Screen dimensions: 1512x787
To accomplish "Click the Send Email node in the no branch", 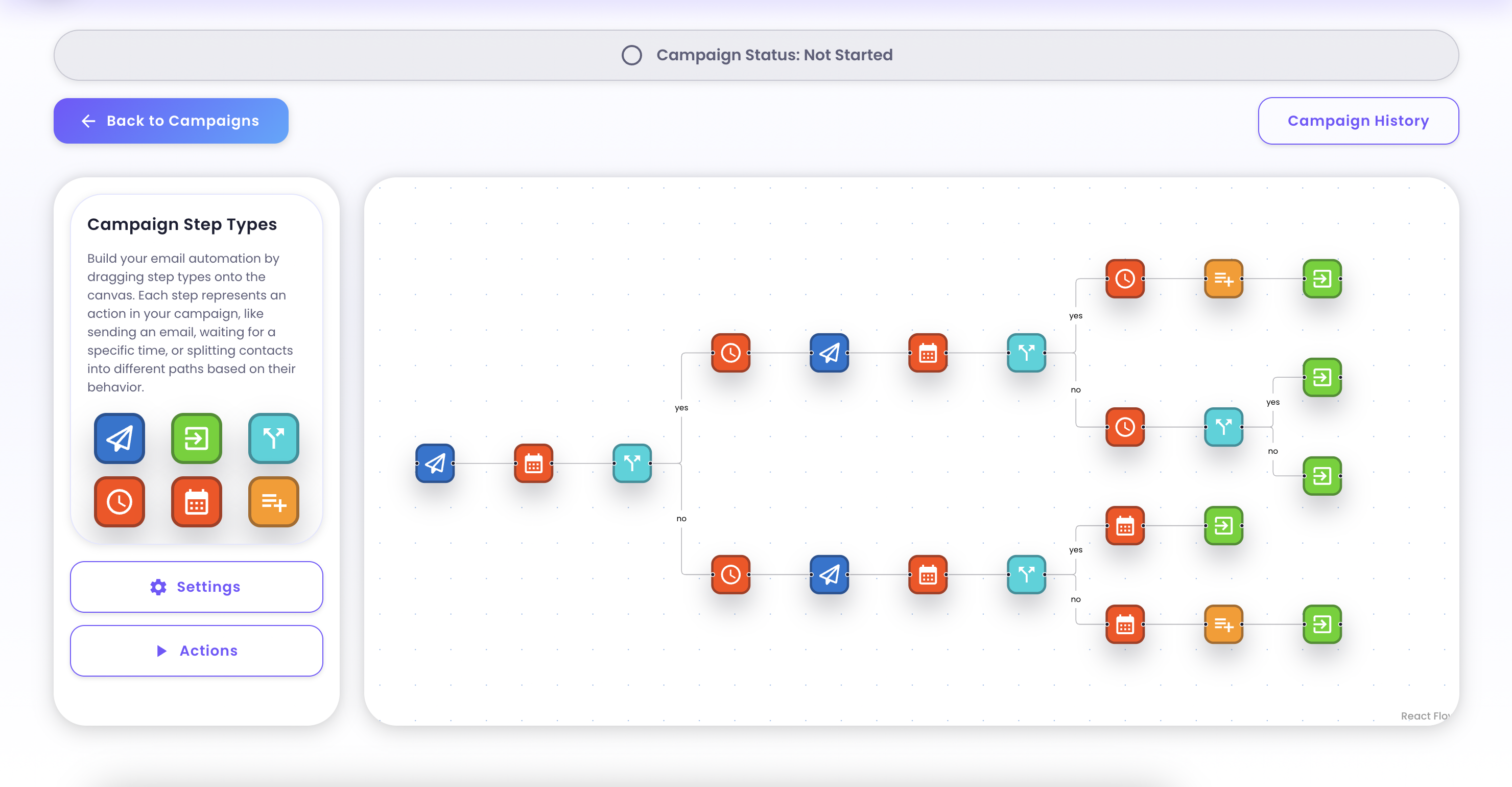I will click(x=829, y=575).
